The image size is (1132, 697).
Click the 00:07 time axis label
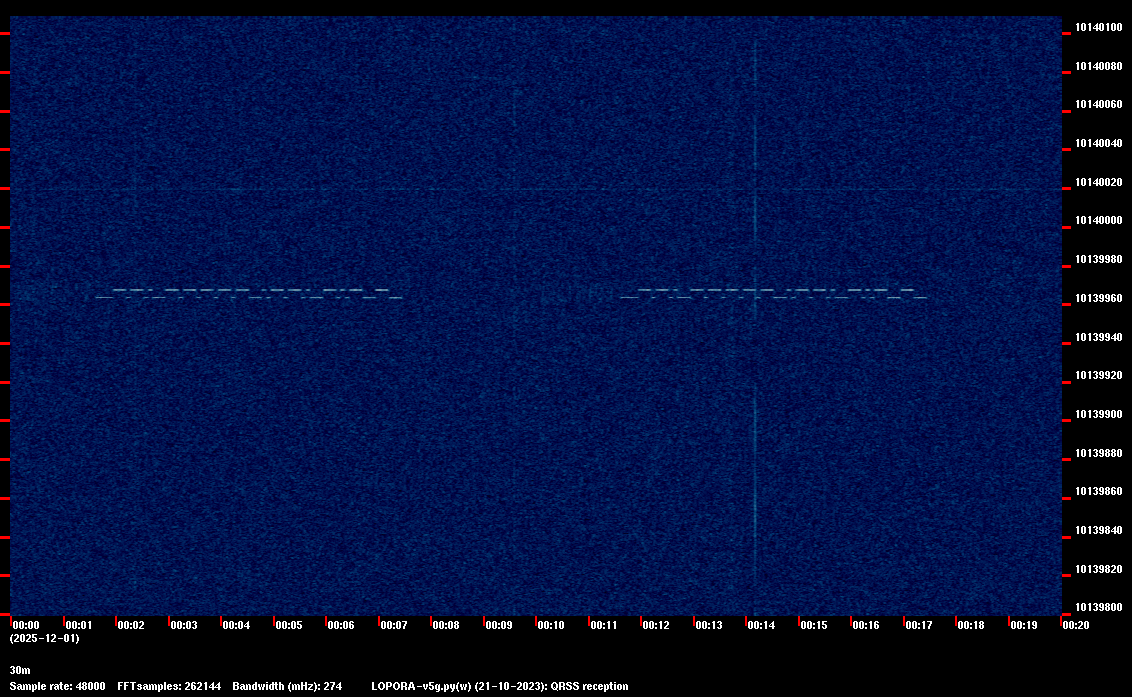click(x=393, y=625)
